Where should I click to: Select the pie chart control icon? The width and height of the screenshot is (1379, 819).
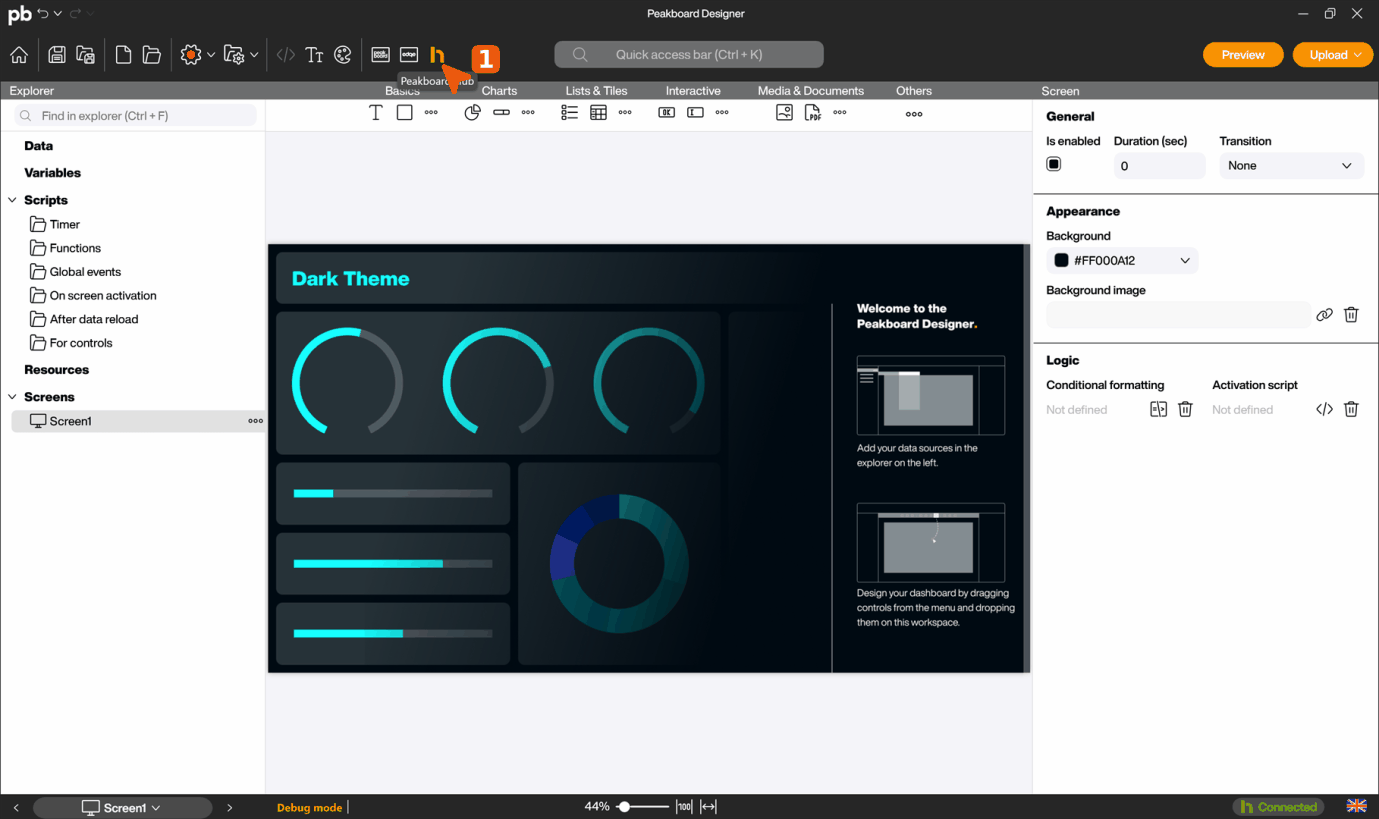[473, 113]
